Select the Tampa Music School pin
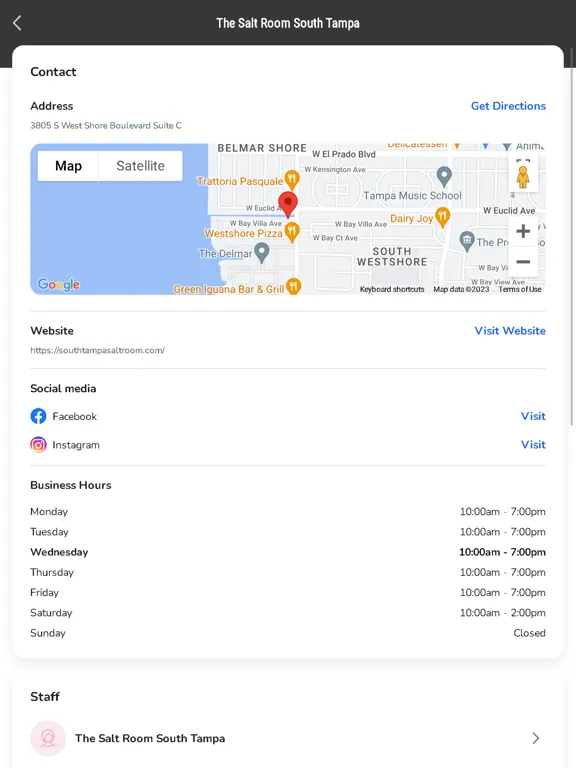This screenshot has height=768, width=576. [x=444, y=176]
